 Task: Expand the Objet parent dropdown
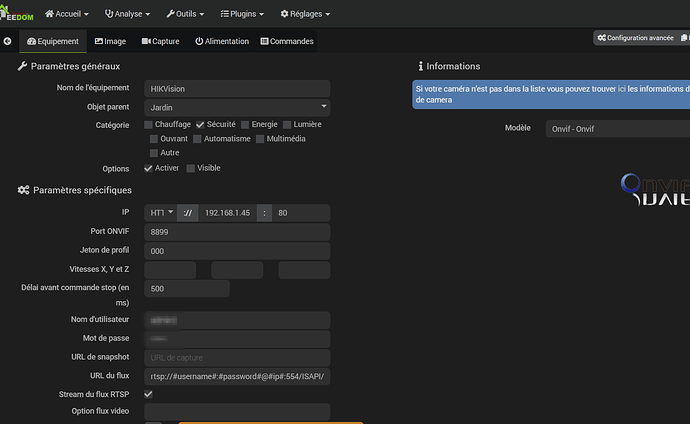237,107
